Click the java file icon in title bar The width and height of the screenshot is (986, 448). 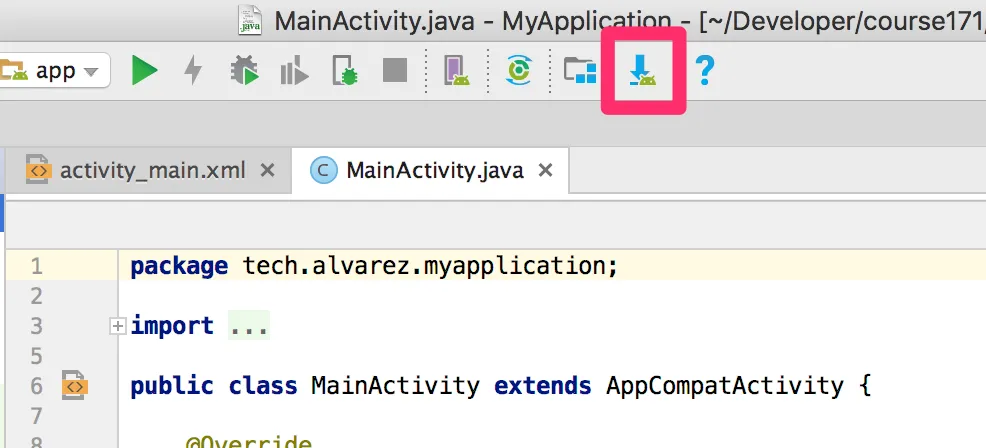point(250,20)
